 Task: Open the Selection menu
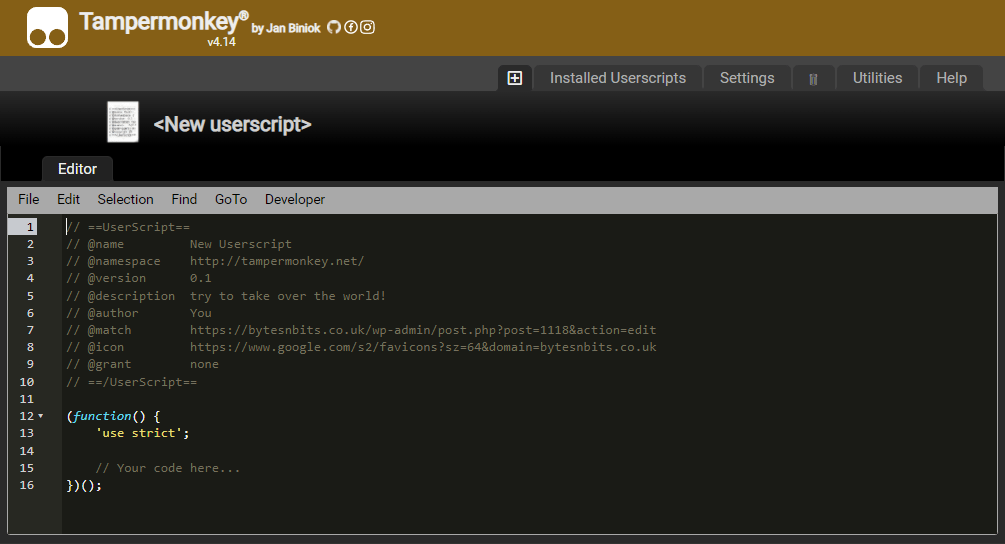(x=126, y=199)
